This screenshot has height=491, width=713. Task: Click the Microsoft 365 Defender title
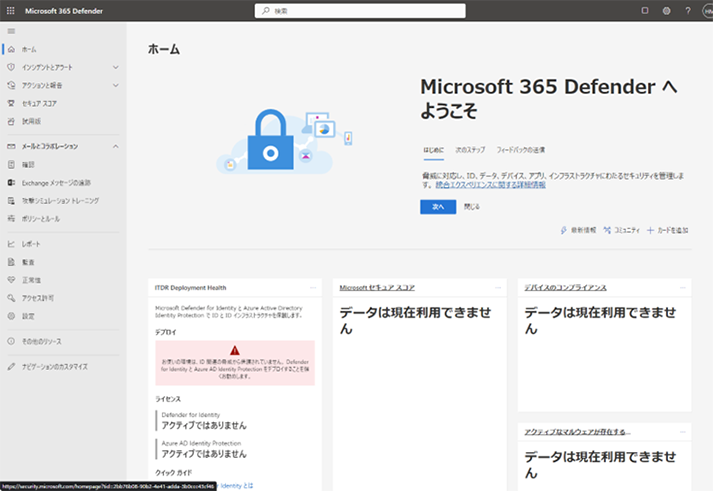tap(64, 10)
